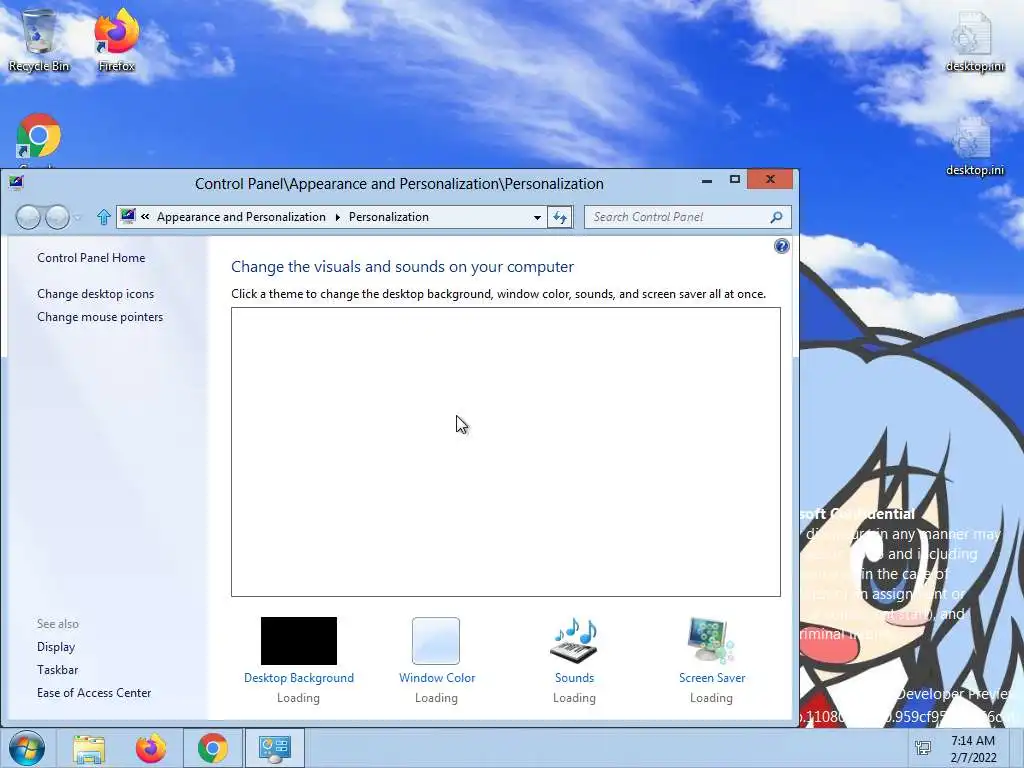This screenshot has width=1024, height=768.
Task: Close the Personalization window
Action: click(770, 179)
